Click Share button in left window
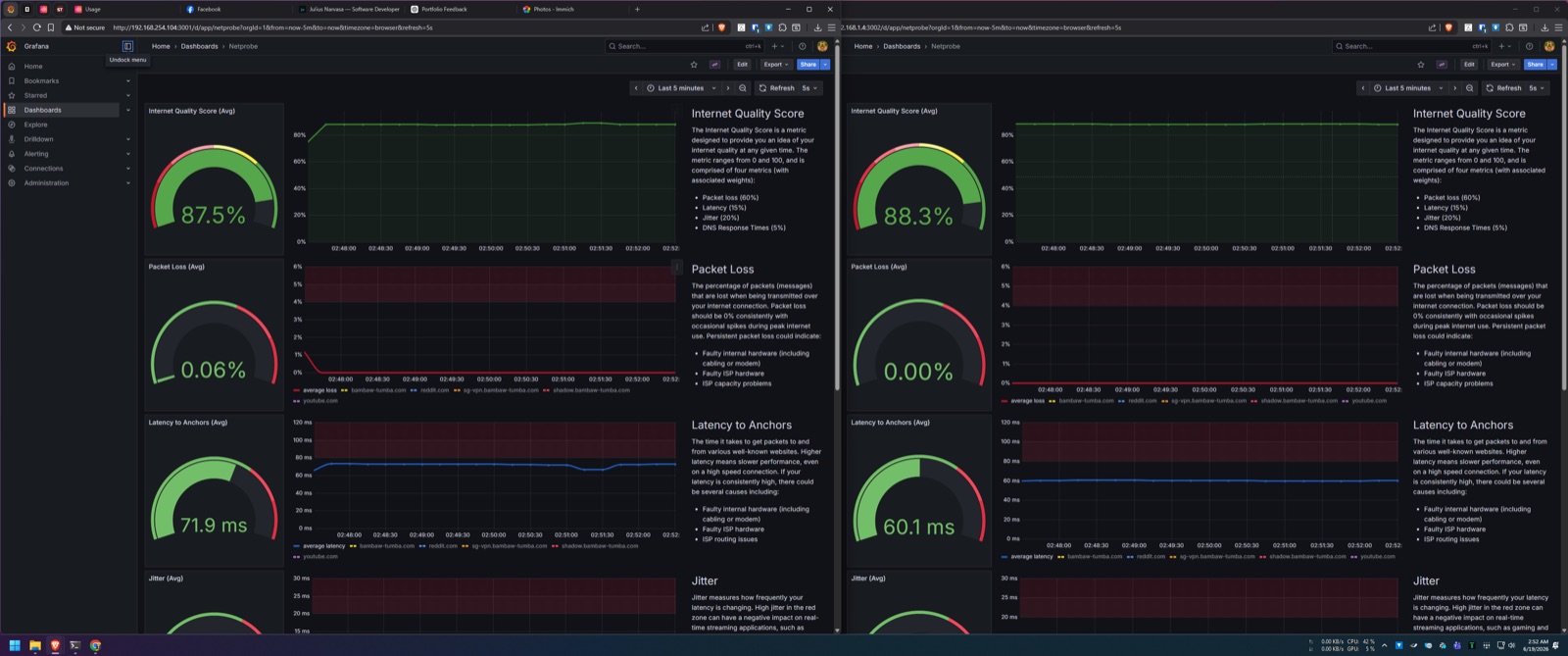This screenshot has width=1568, height=656. (808, 65)
